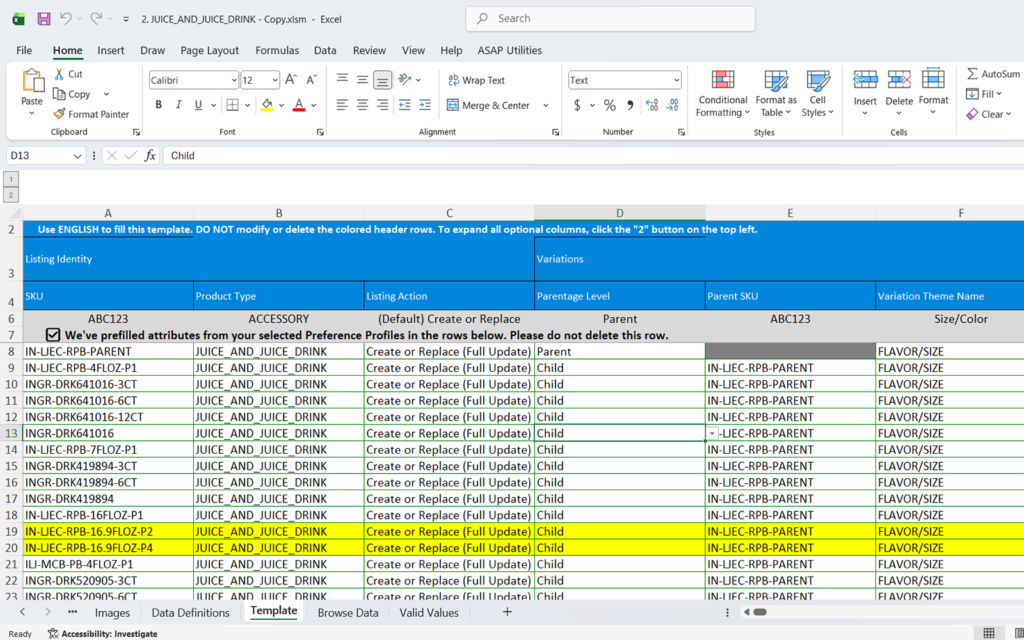Viewport: 1024px width, 640px height.
Task: Open the font name Calibri dropdown
Action: (x=232, y=80)
